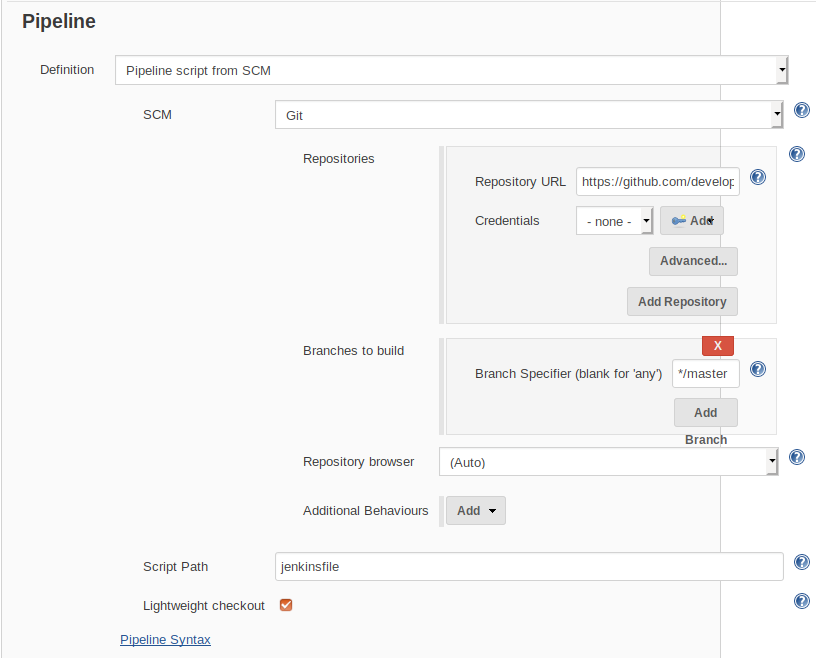Open help for the Branch Specifier
816x658 pixels.
pos(757,368)
